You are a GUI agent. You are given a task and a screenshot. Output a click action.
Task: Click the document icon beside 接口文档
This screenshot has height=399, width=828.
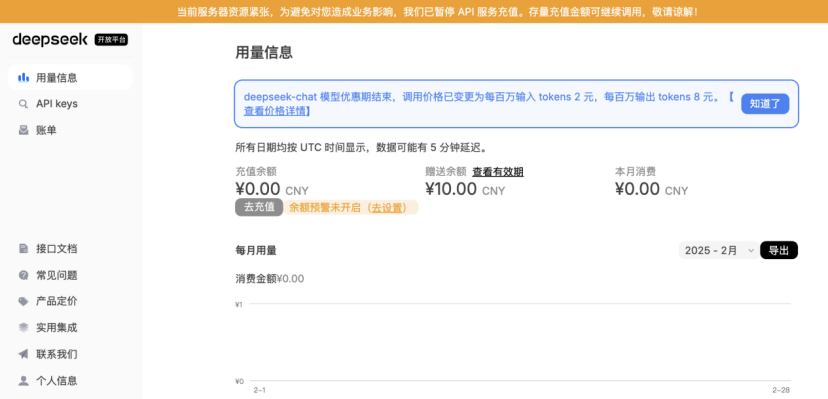(x=23, y=249)
